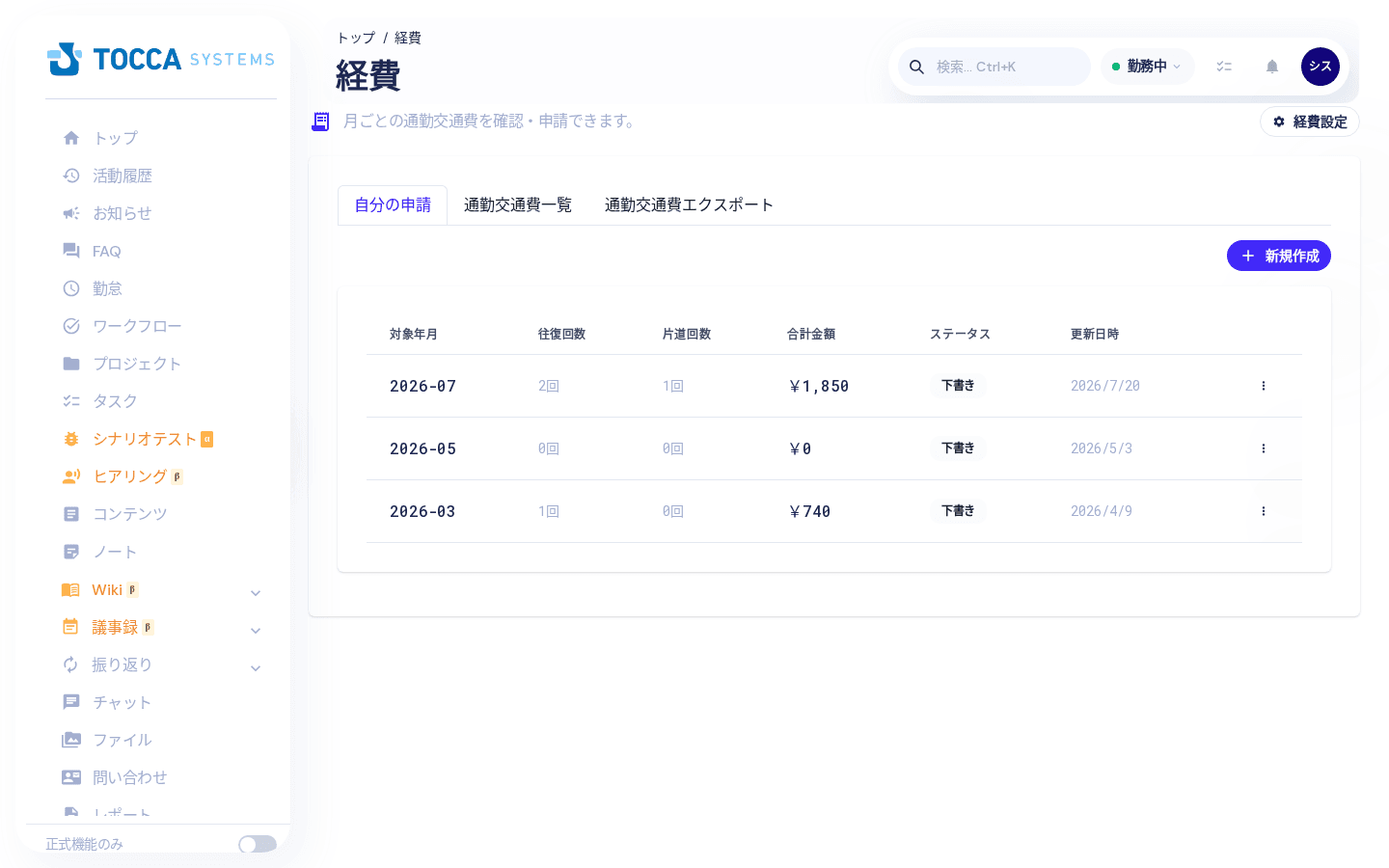Image resolution: width=1389 pixels, height=868 pixels.
Task: Open ワークフロー checkmark icon
Action: (x=71, y=326)
